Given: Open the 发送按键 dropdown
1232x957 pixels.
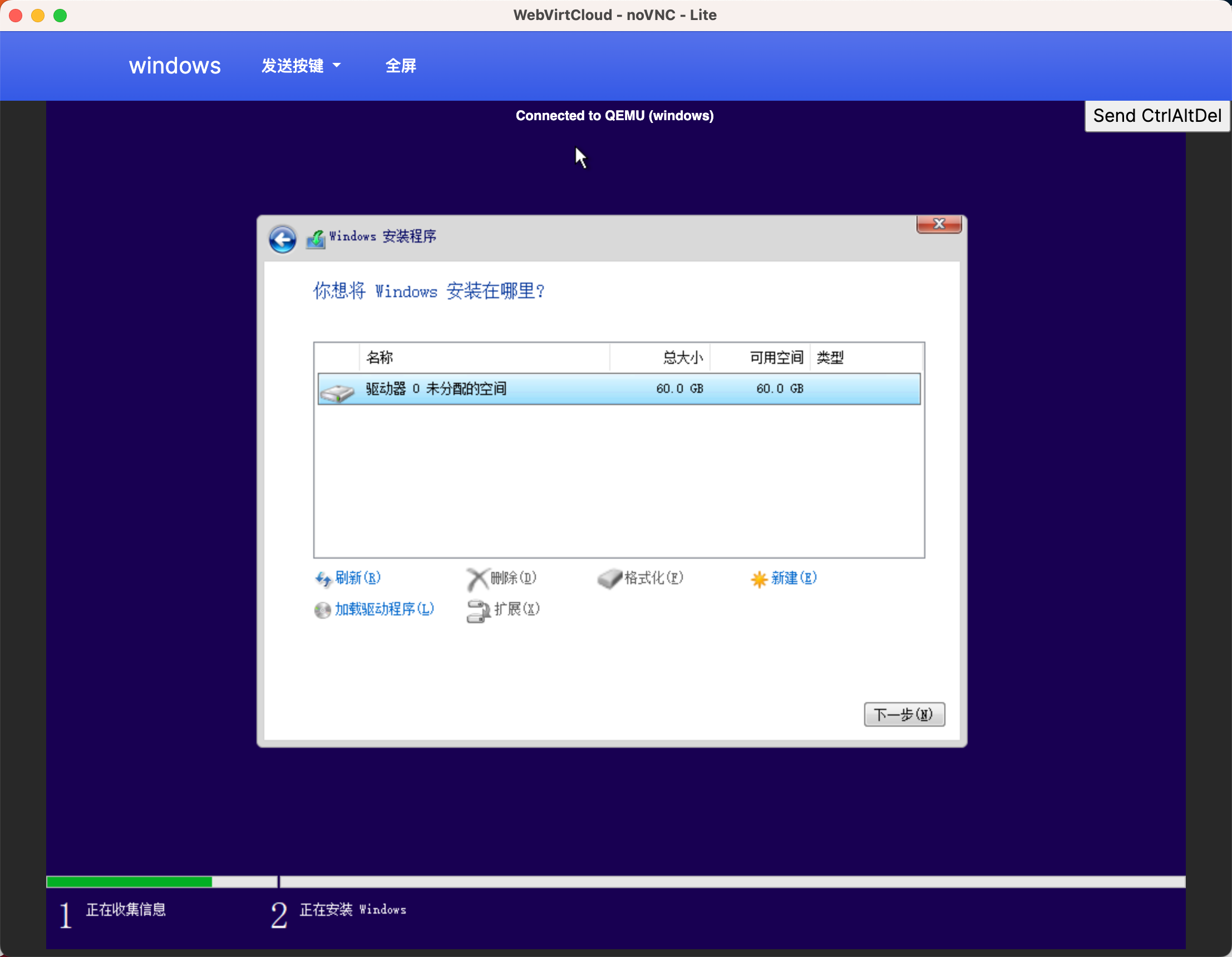Looking at the screenshot, I should (x=301, y=66).
